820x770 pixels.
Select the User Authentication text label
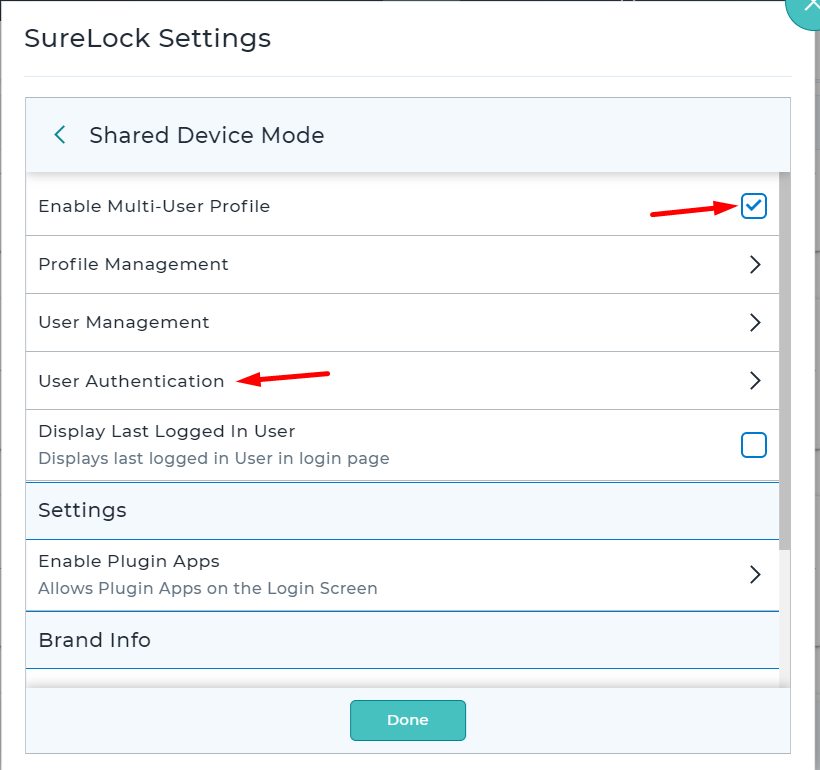coord(131,381)
